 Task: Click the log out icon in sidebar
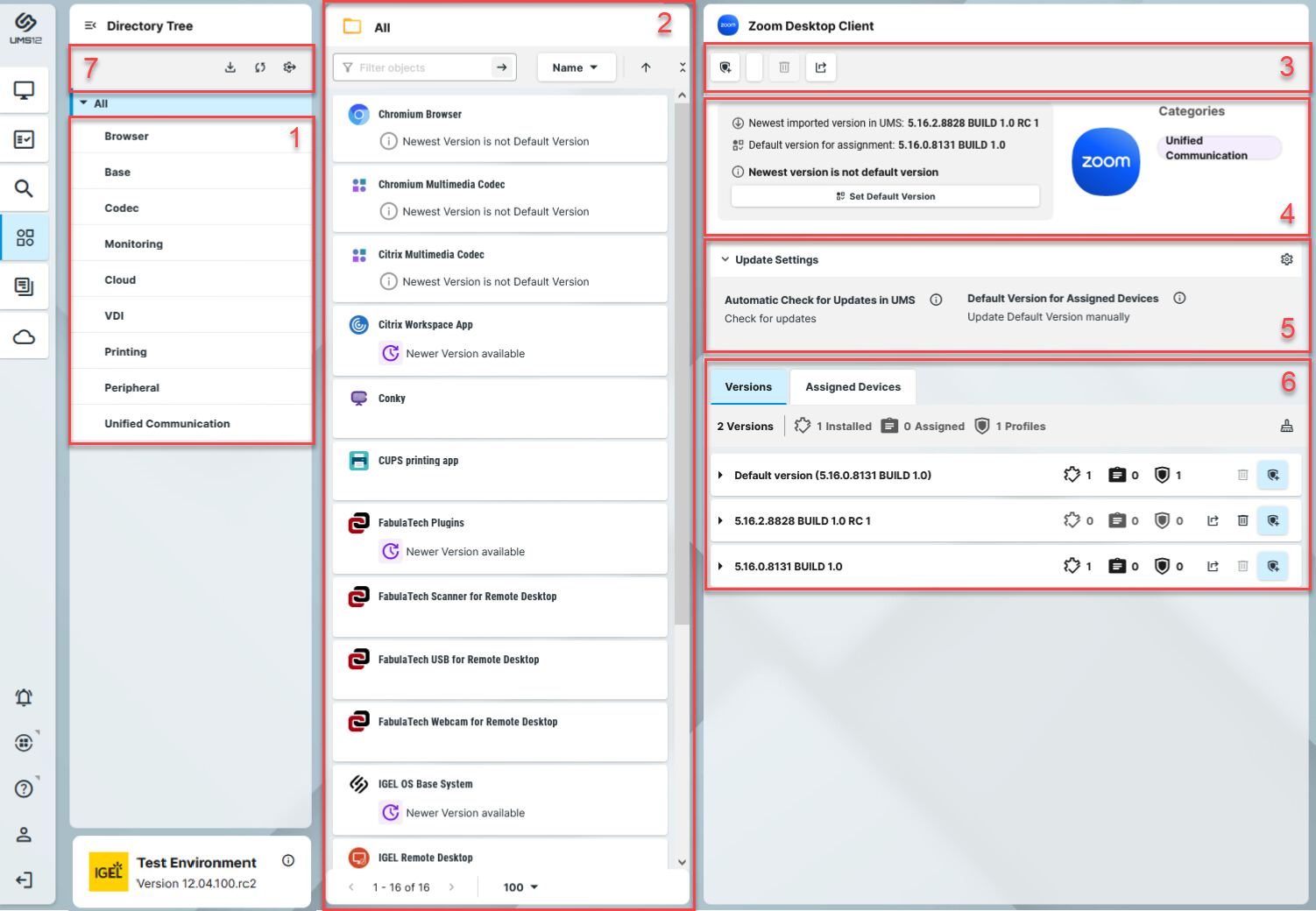25,879
